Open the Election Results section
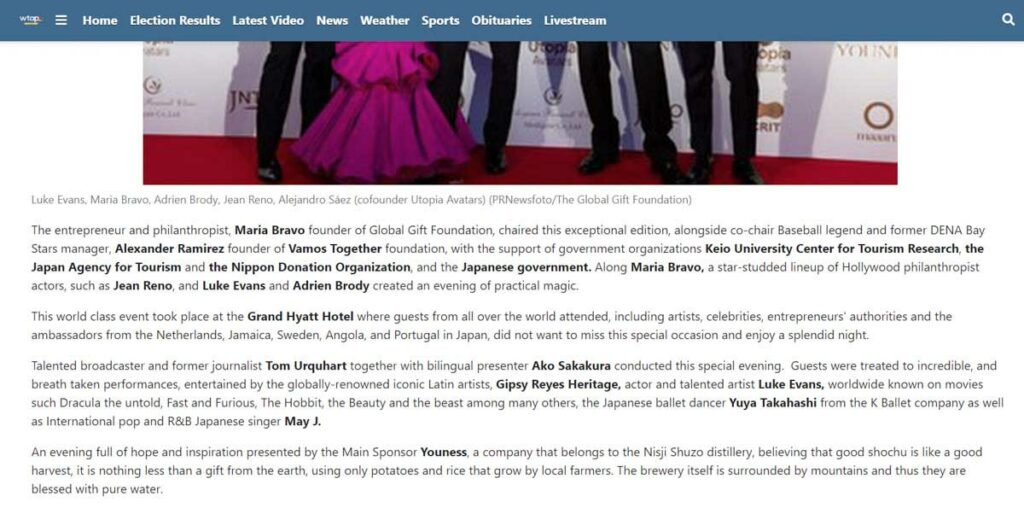This screenshot has width=1024, height=508. pyautogui.click(x=175, y=20)
